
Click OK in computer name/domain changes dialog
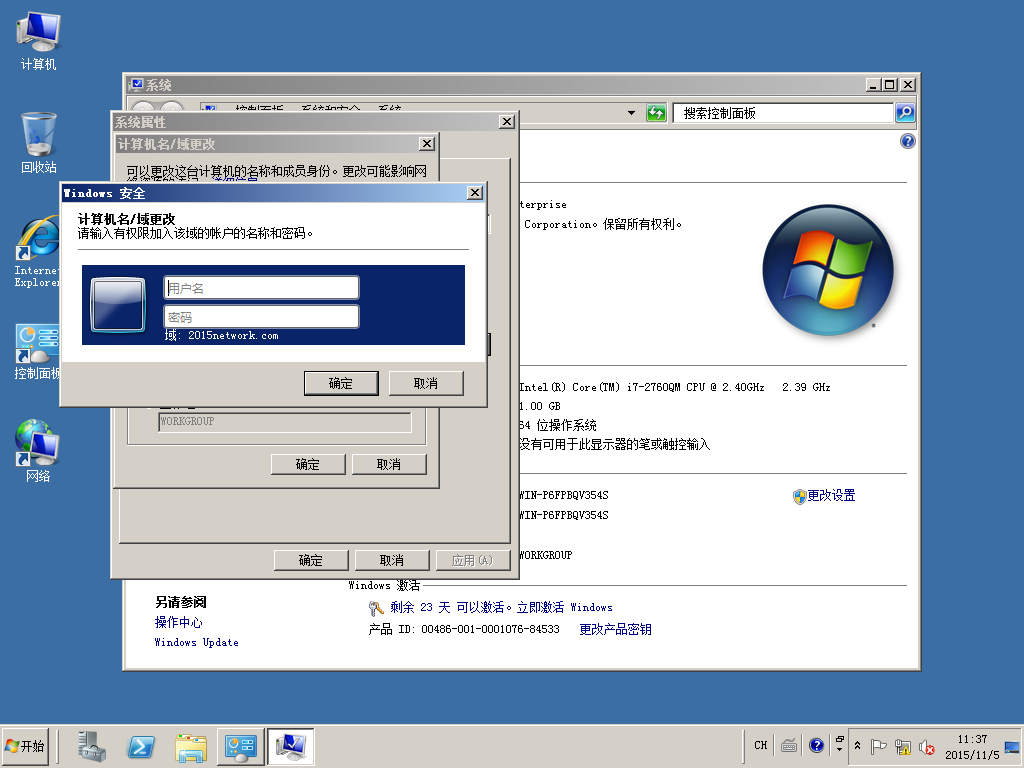point(308,464)
